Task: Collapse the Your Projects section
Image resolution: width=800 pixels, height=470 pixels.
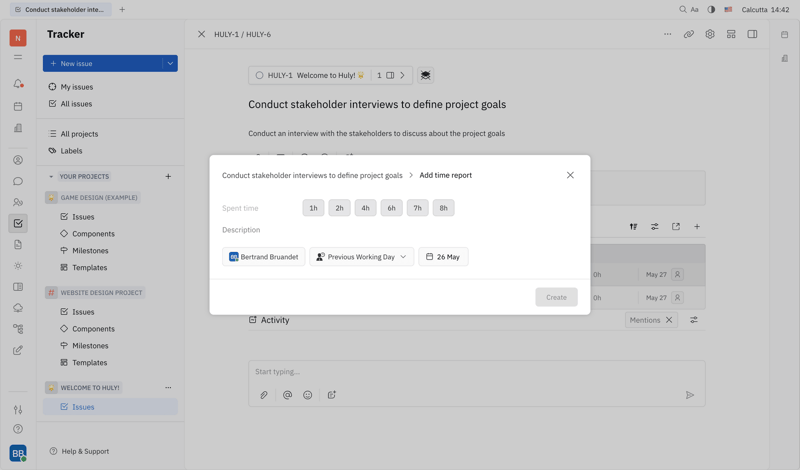Action: pos(51,177)
